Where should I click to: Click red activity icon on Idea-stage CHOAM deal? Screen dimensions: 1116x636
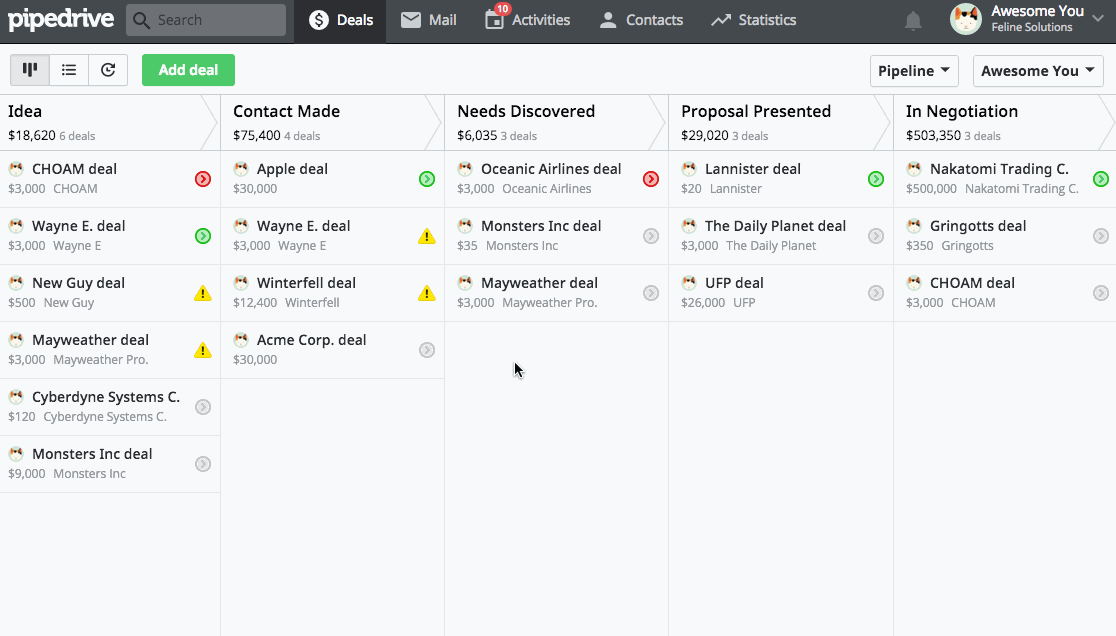pos(203,179)
